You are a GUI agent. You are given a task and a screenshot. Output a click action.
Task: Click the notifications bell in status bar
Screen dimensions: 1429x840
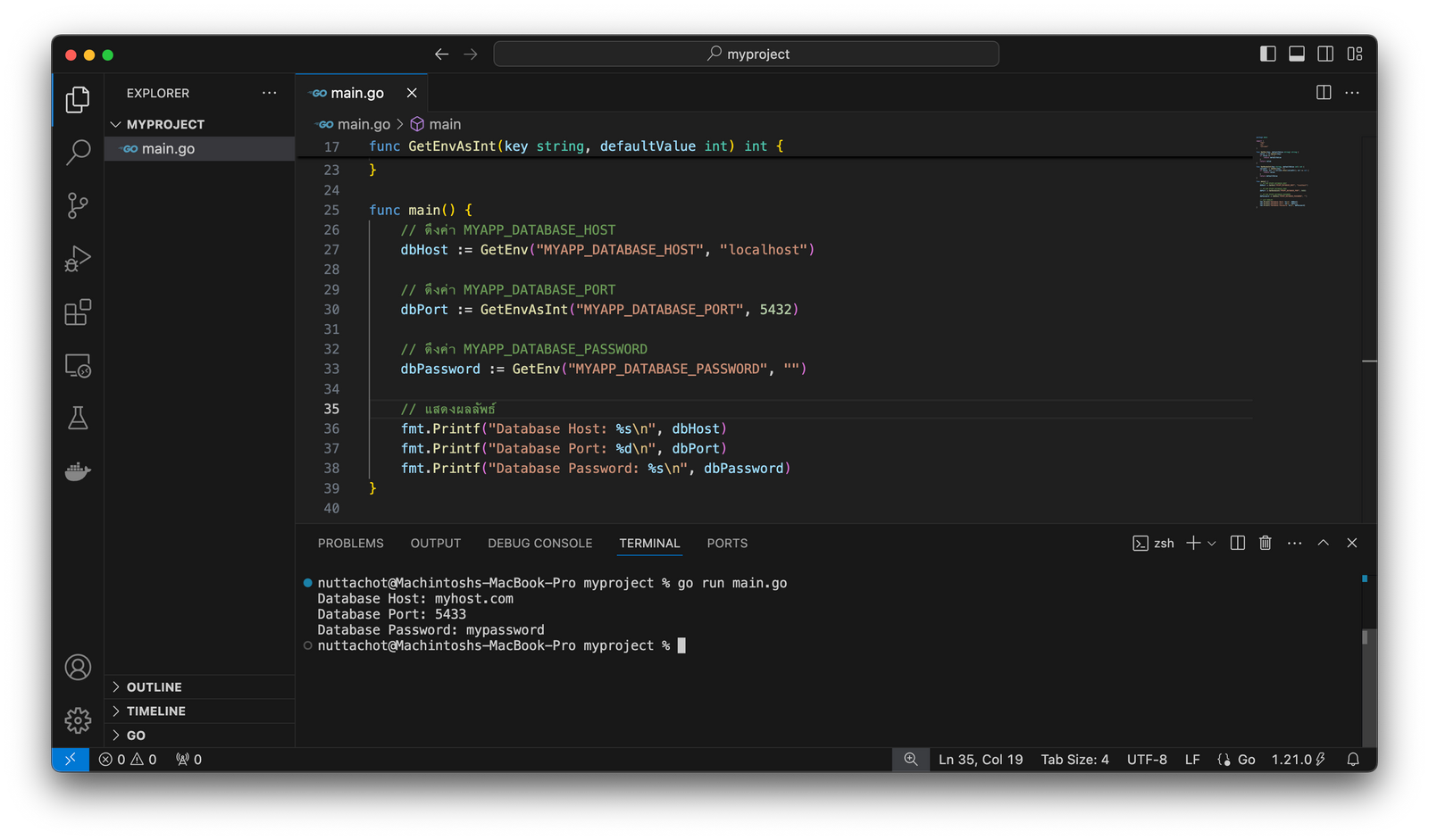1353,759
